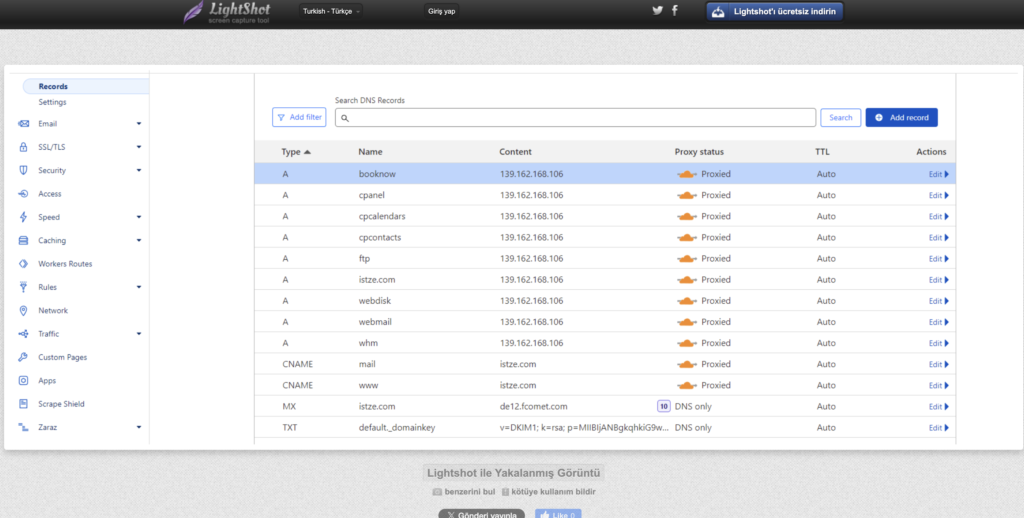Expand the Rules sidebar section
Screen dimensions: 1024x518
pyautogui.click(x=139, y=288)
